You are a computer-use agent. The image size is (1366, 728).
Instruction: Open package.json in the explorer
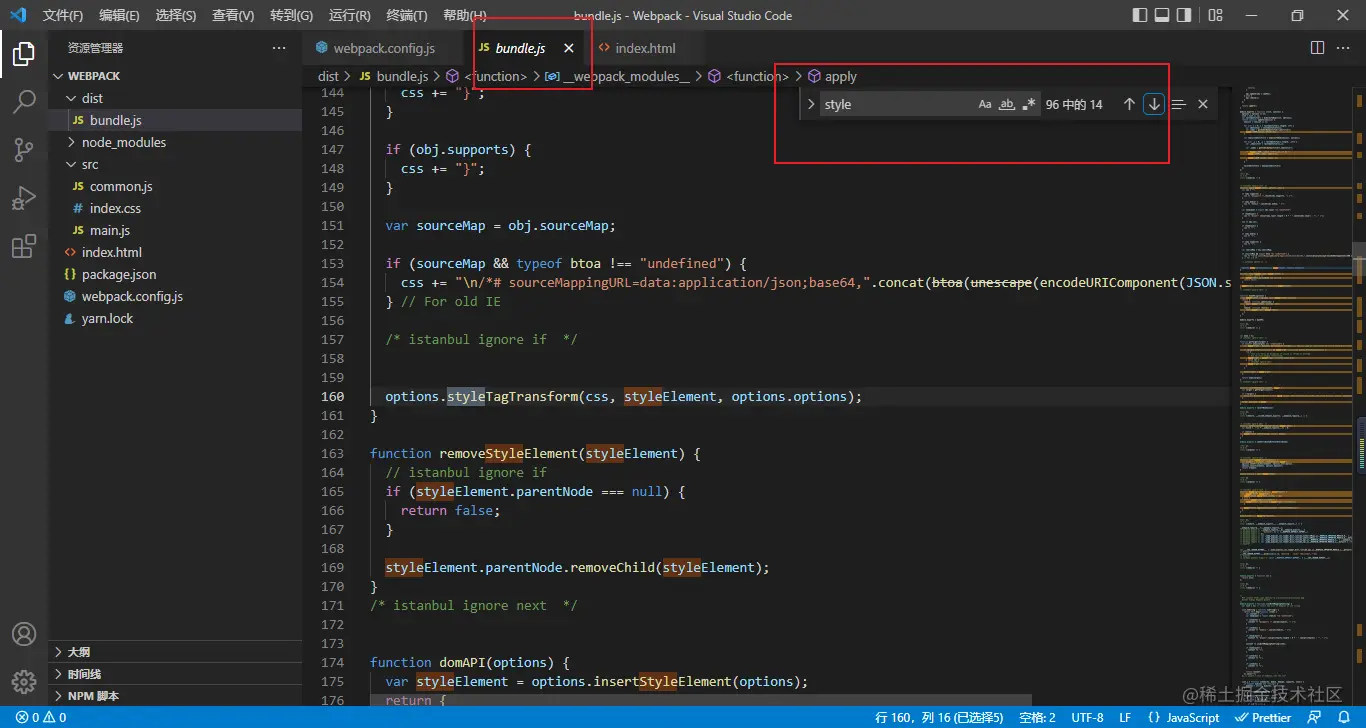(x=175, y=274)
